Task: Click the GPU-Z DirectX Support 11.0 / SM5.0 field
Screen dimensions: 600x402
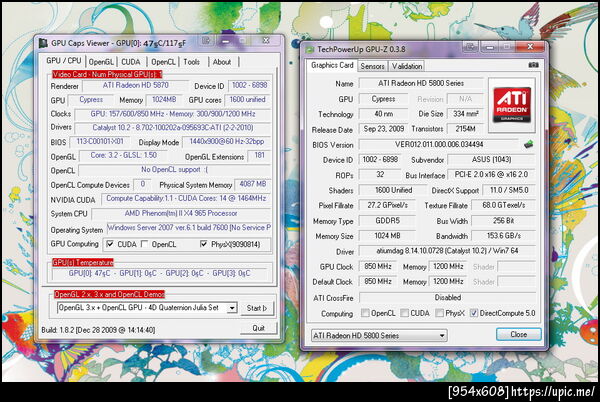Action: click(x=509, y=190)
